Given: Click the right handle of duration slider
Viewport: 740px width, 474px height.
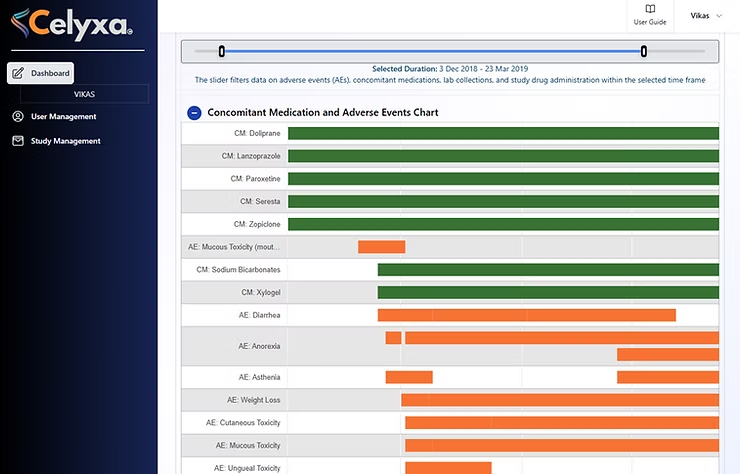Looking at the screenshot, I should (x=644, y=51).
